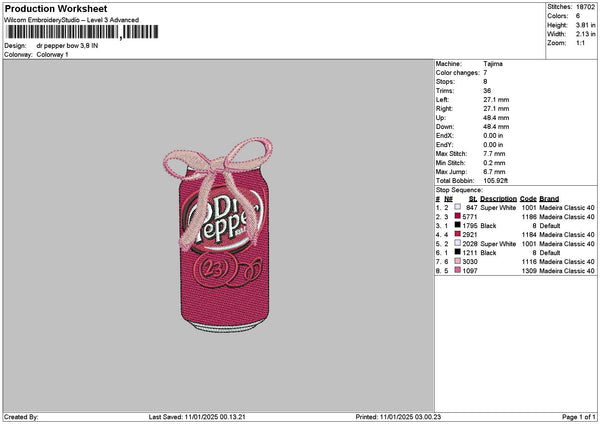Pick the black swatch beside 1795
Image resolution: width=600 pixels, height=424 pixels.
point(457,225)
